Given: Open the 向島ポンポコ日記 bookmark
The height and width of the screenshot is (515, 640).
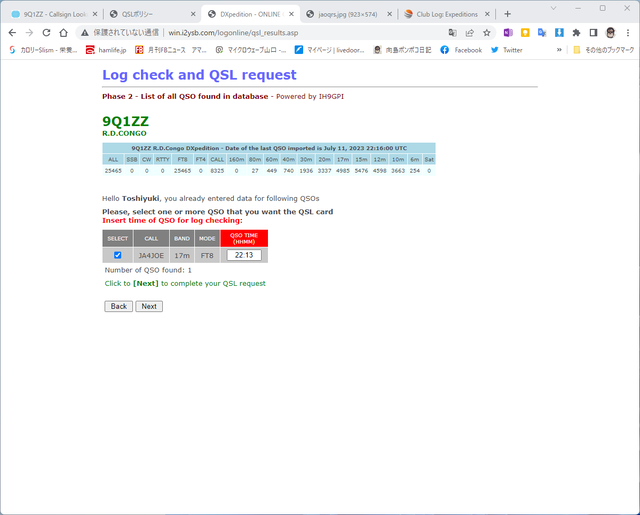Looking at the screenshot, I should pos(402,50).
